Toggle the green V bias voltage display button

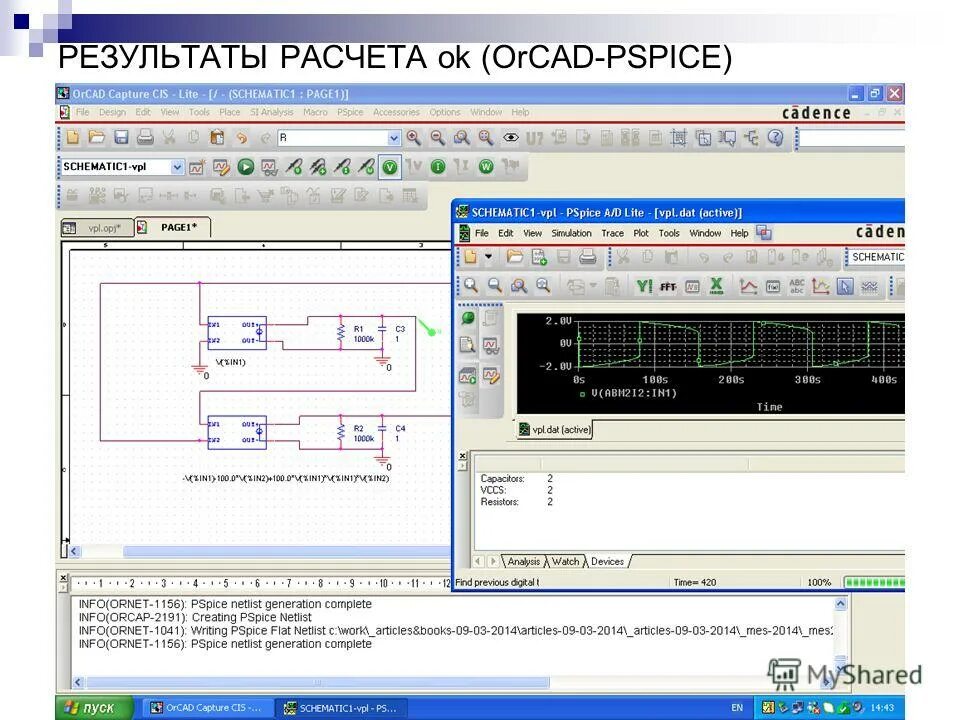coord(390,167)
